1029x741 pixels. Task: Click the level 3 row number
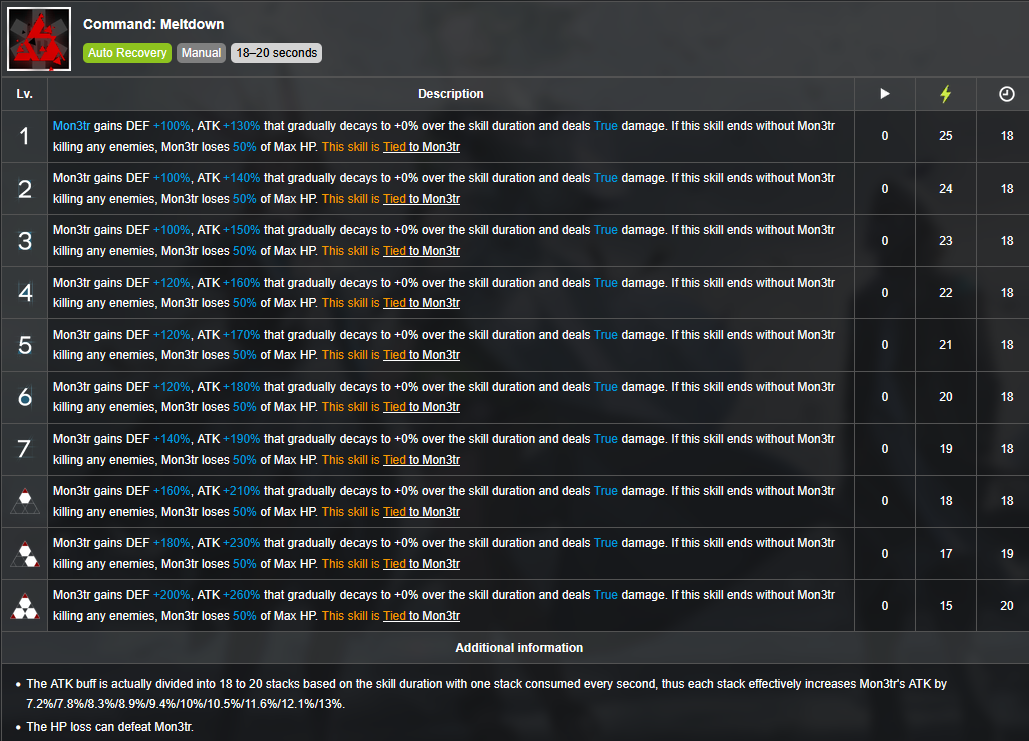coord(24,240)
